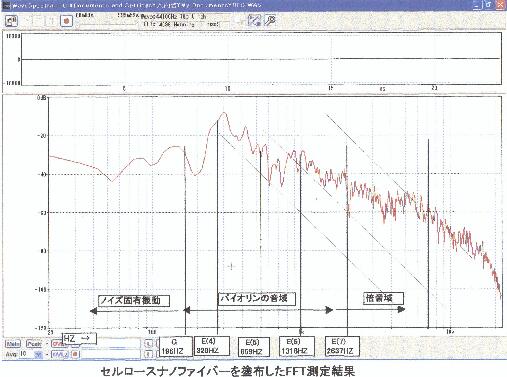Image resolution: width=507 pixels, height=377 pixels.
Task: Click the spectrum graph near the highest peak
Action: pyautogui.click(x=224, y=114)
